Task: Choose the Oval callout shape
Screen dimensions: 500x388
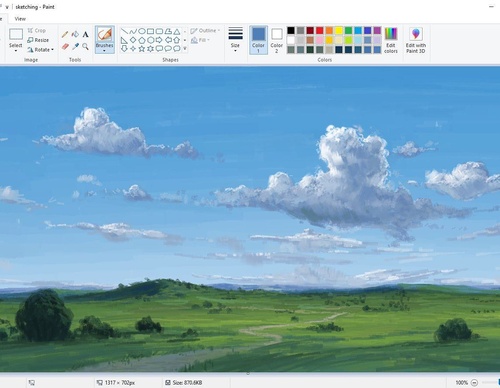Action: [168, 49]
